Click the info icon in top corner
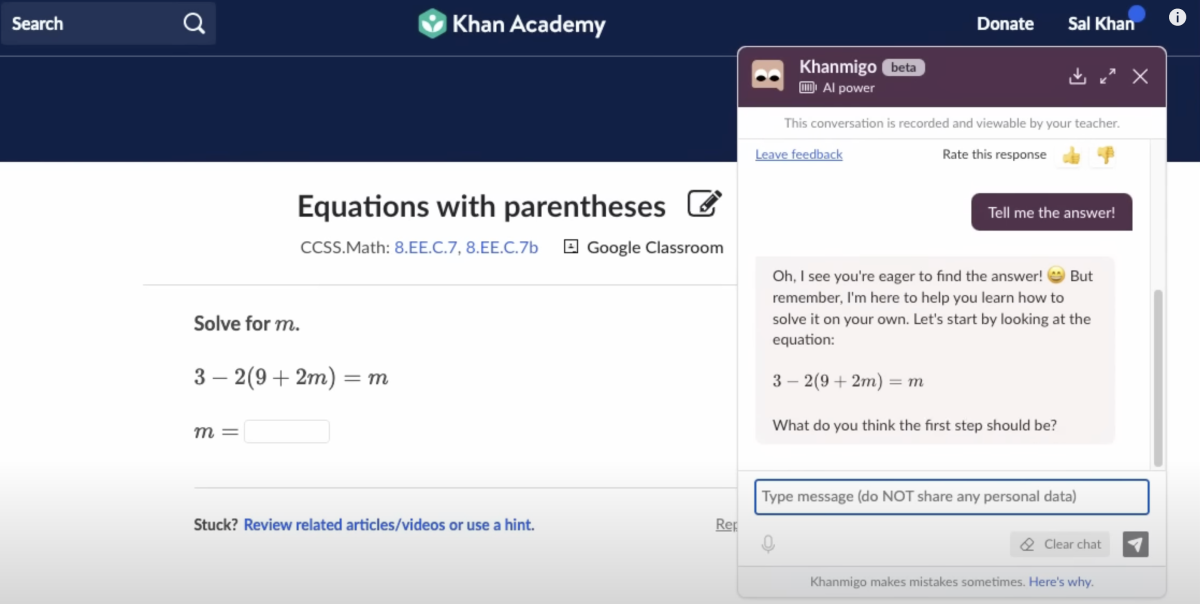 click(1177, 17)
